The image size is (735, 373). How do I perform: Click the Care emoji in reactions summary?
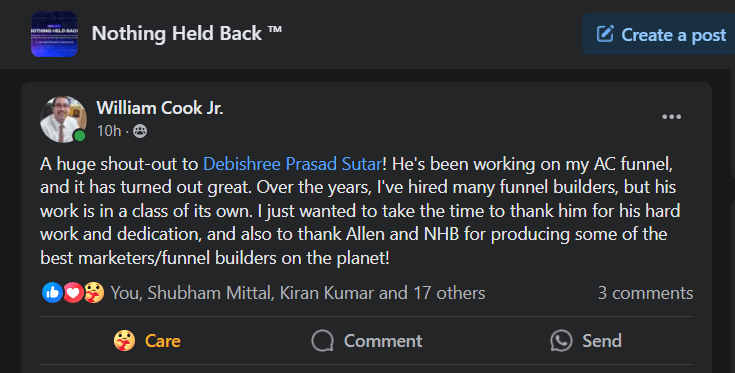point(94,293)
